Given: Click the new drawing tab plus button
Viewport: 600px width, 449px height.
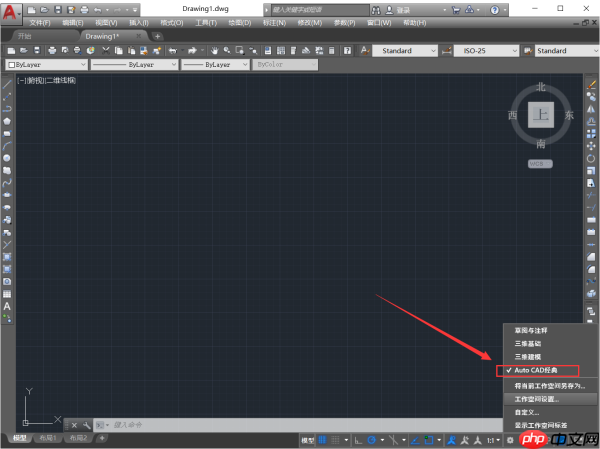Looking at the screenshot, I should pyautogui.click(x=157, y=36).
